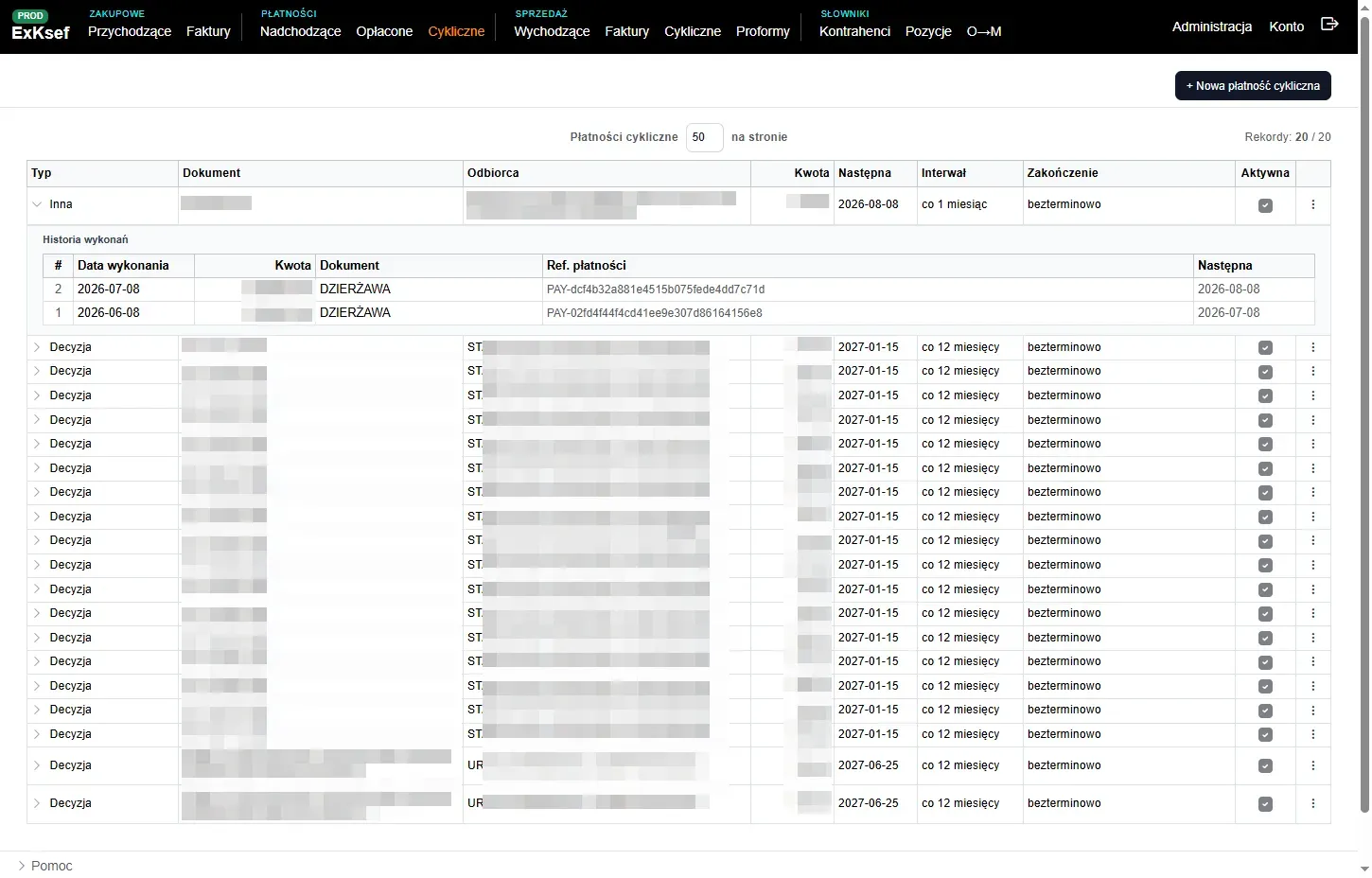Viewport: 1372px width, 878px height.
Task: Open the Konto menu
Action: (1286, 26)
